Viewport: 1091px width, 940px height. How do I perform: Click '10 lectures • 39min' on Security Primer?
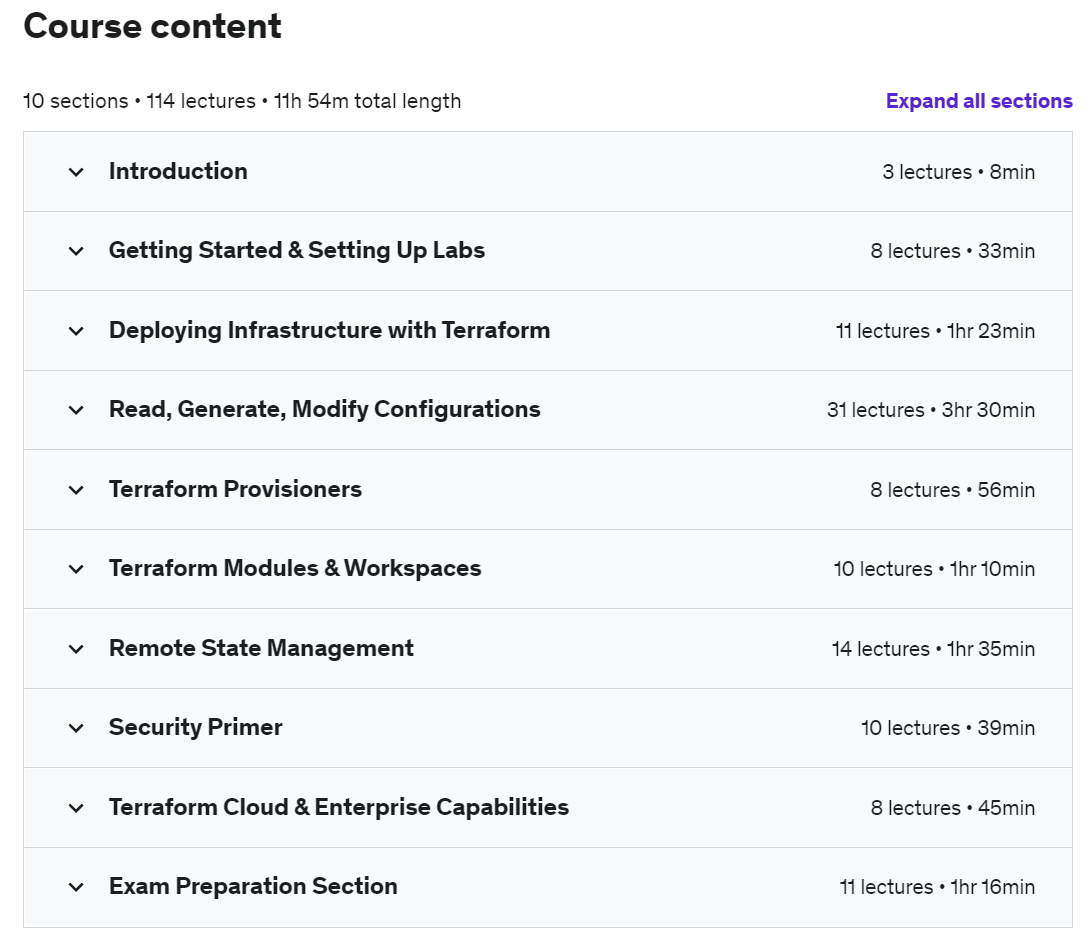(x=947, y=728)
